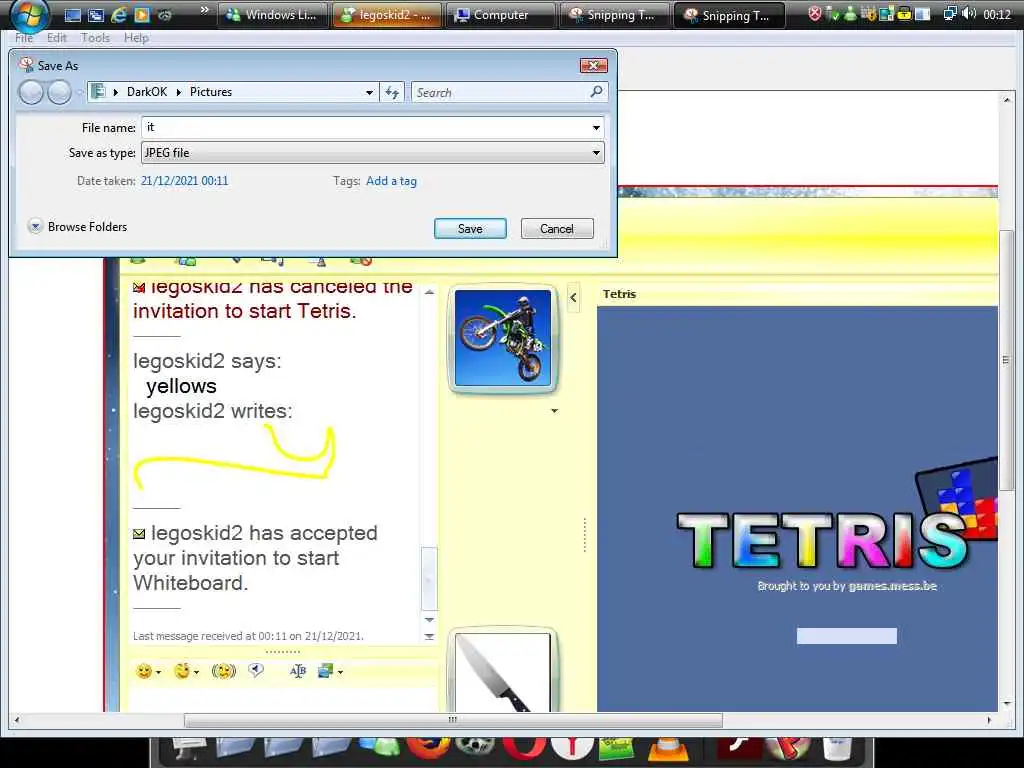1024x768 pixels.
Task: Open the Save as type JPEG file combo box
Action: coord(372,153)
